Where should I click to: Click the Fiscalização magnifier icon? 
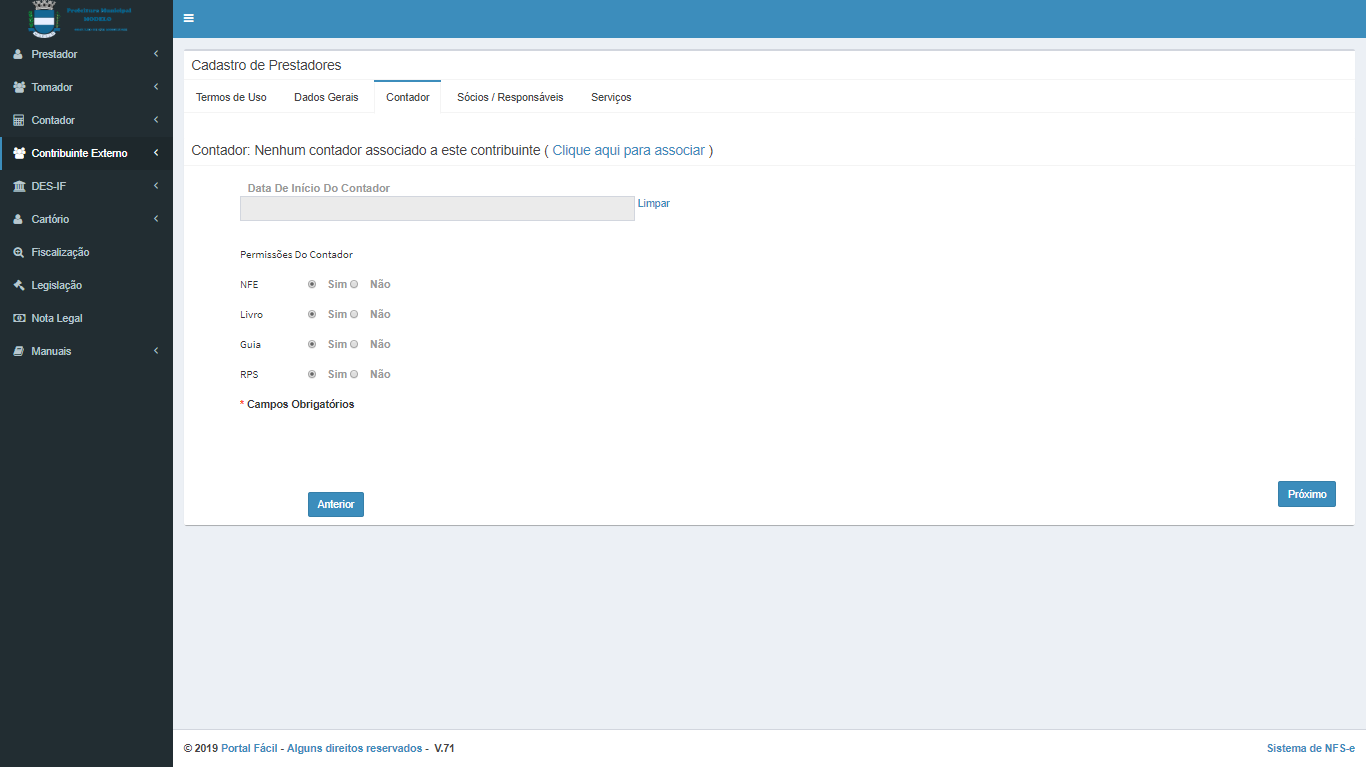click(x=18, y=252)
